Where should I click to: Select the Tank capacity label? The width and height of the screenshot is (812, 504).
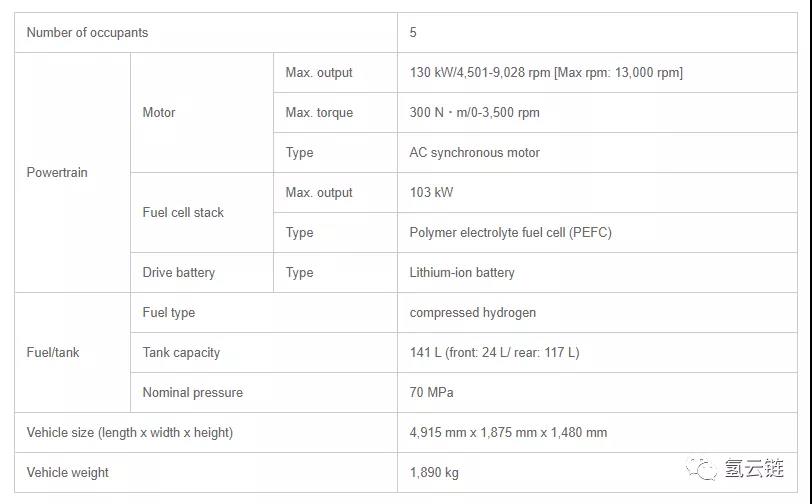(181, 352)
